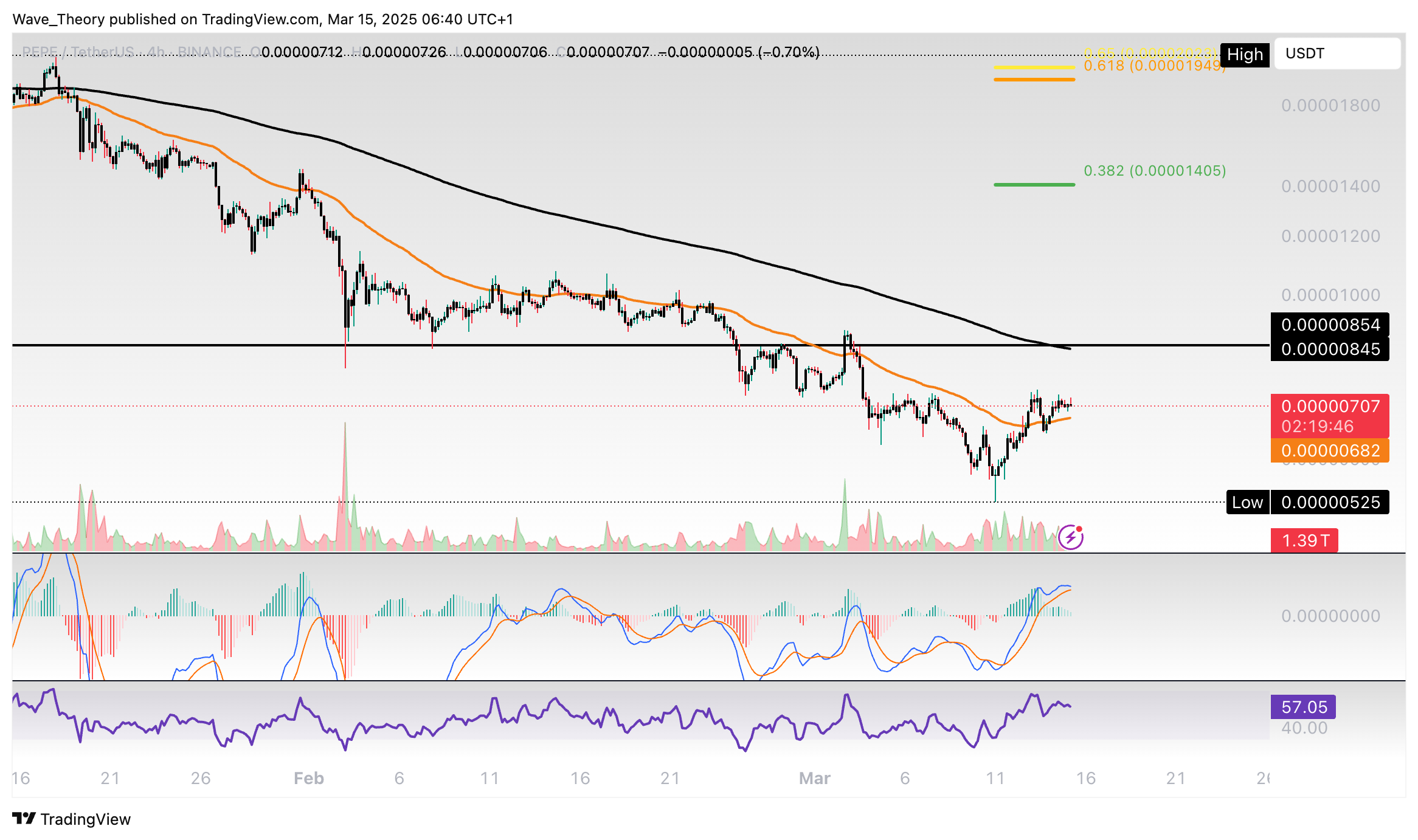Select the green 0.382 Fibonacci line
Image resolution: width=1418 pixels, height=840 pixels.
click(1034, 184)
